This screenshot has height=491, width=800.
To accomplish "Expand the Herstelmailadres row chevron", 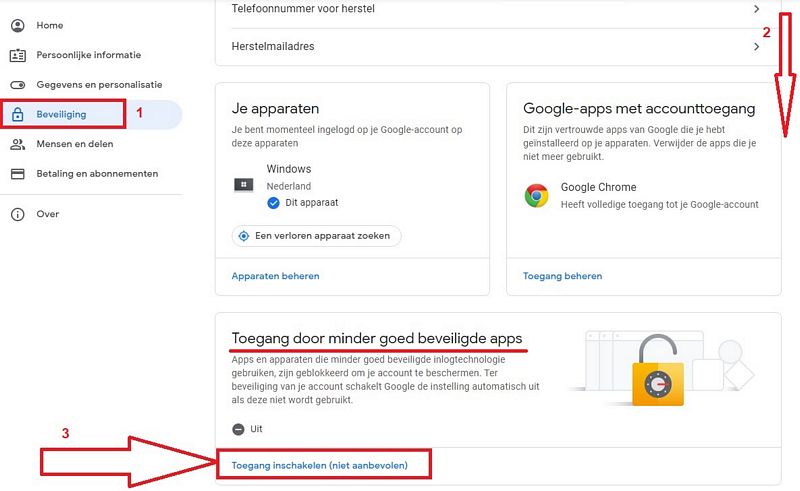I will (x=757, y=46).
